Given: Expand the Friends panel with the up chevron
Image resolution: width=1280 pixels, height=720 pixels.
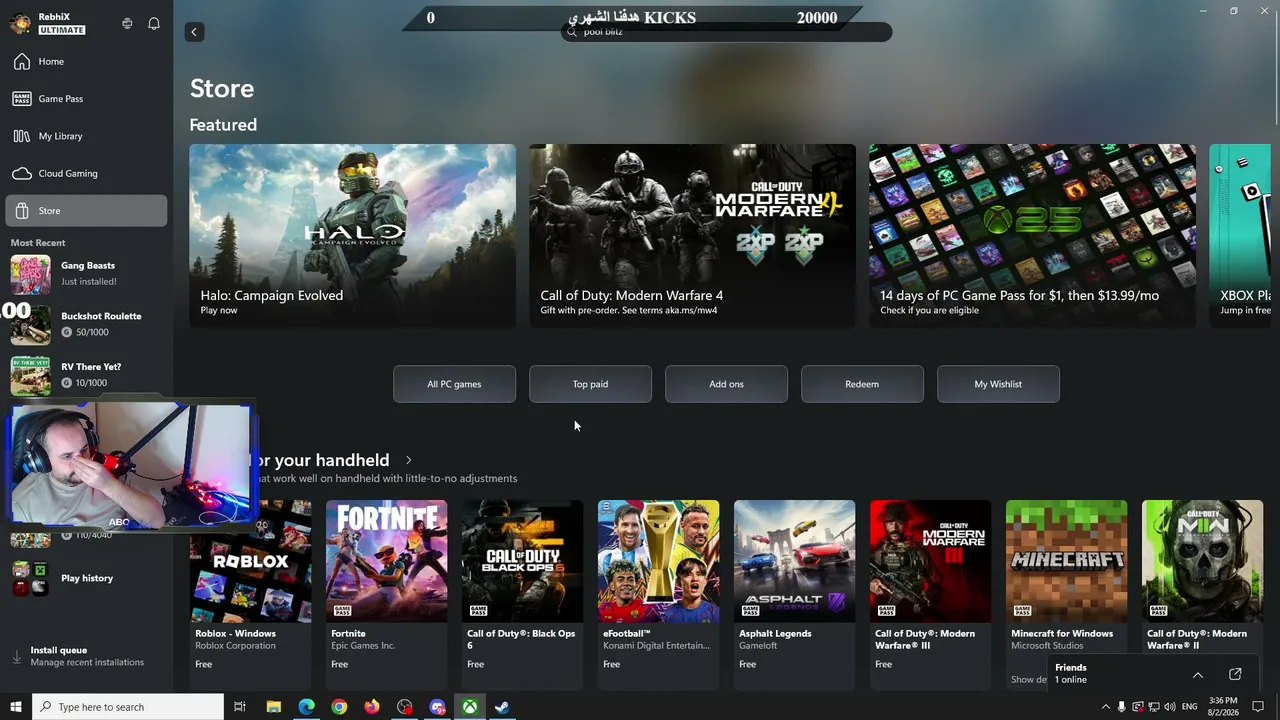Looking at the screenshot, I should point(1198,674).
